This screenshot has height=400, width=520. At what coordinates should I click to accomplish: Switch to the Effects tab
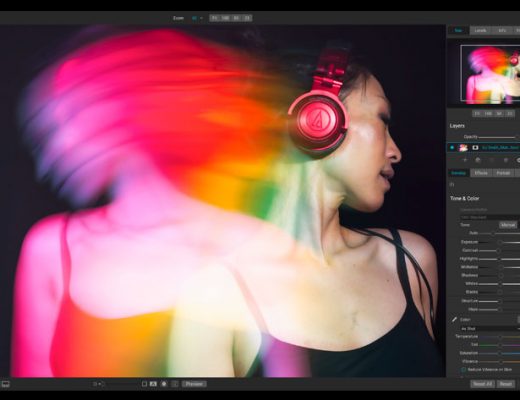tap(481, 173)
